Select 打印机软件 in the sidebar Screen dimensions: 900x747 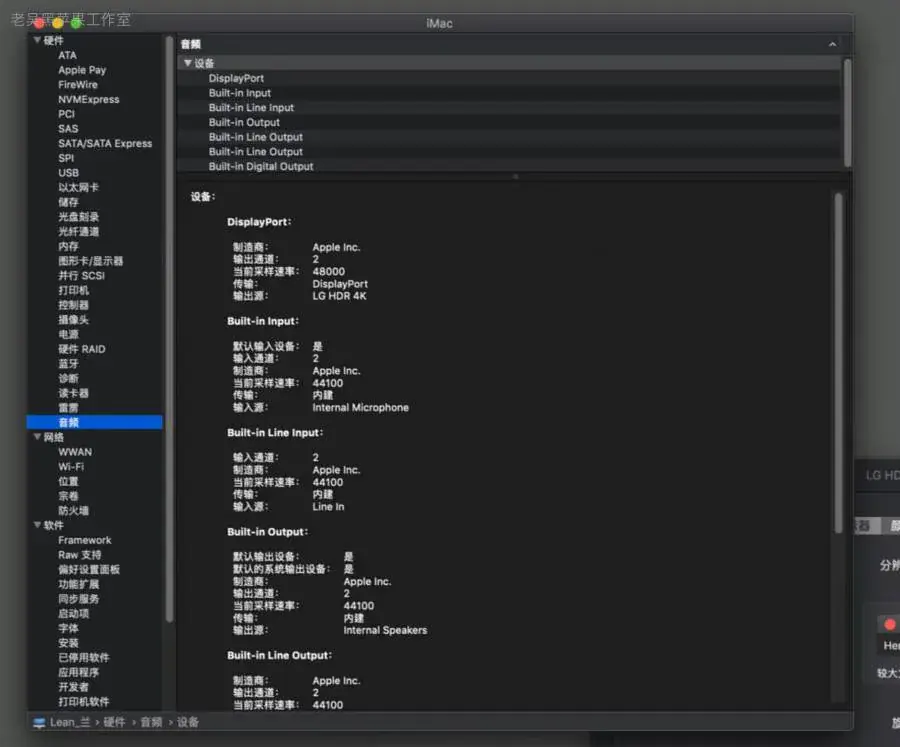tap(84, 702)
